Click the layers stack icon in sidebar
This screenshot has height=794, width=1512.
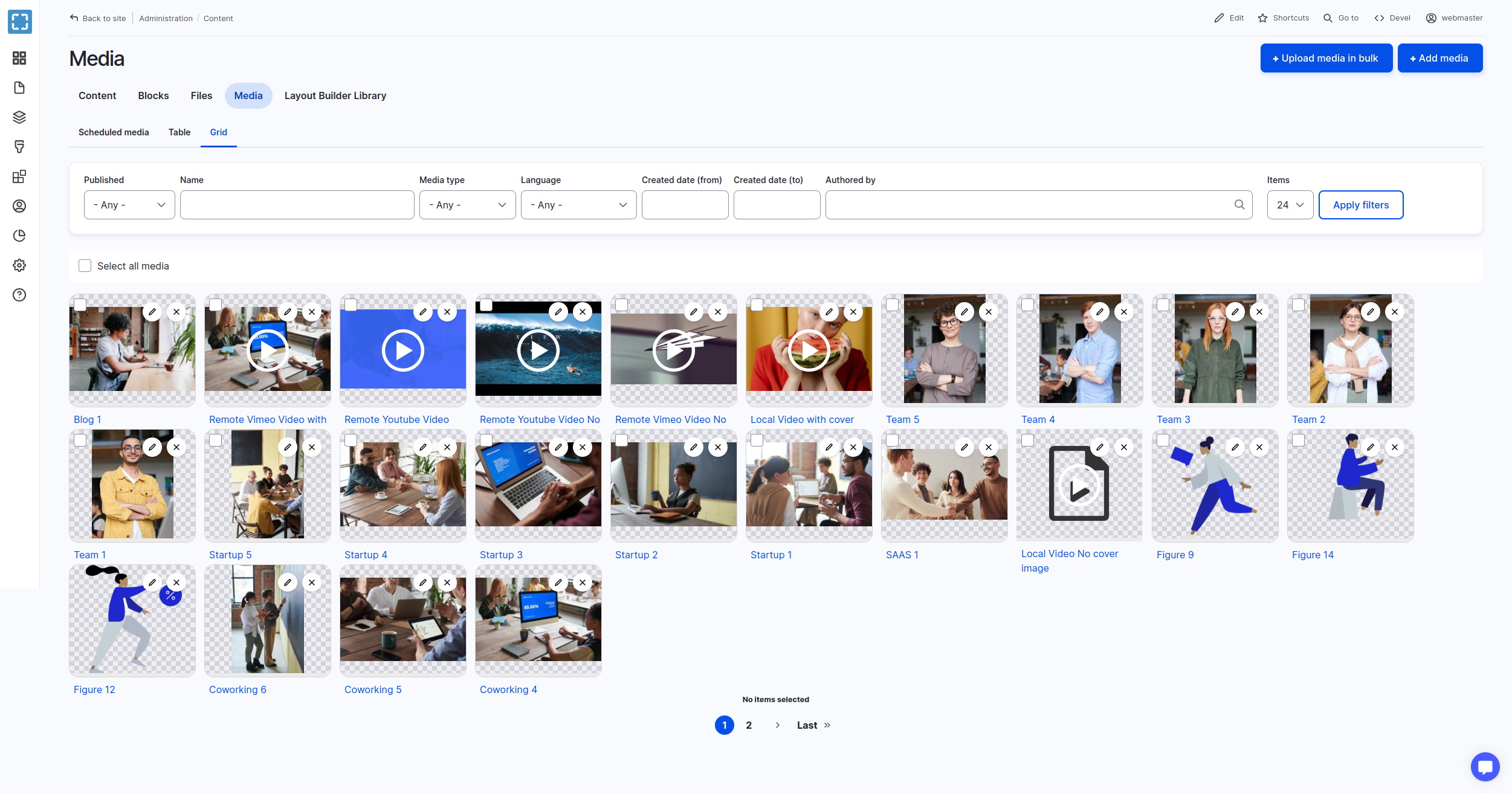coord(19,117)
